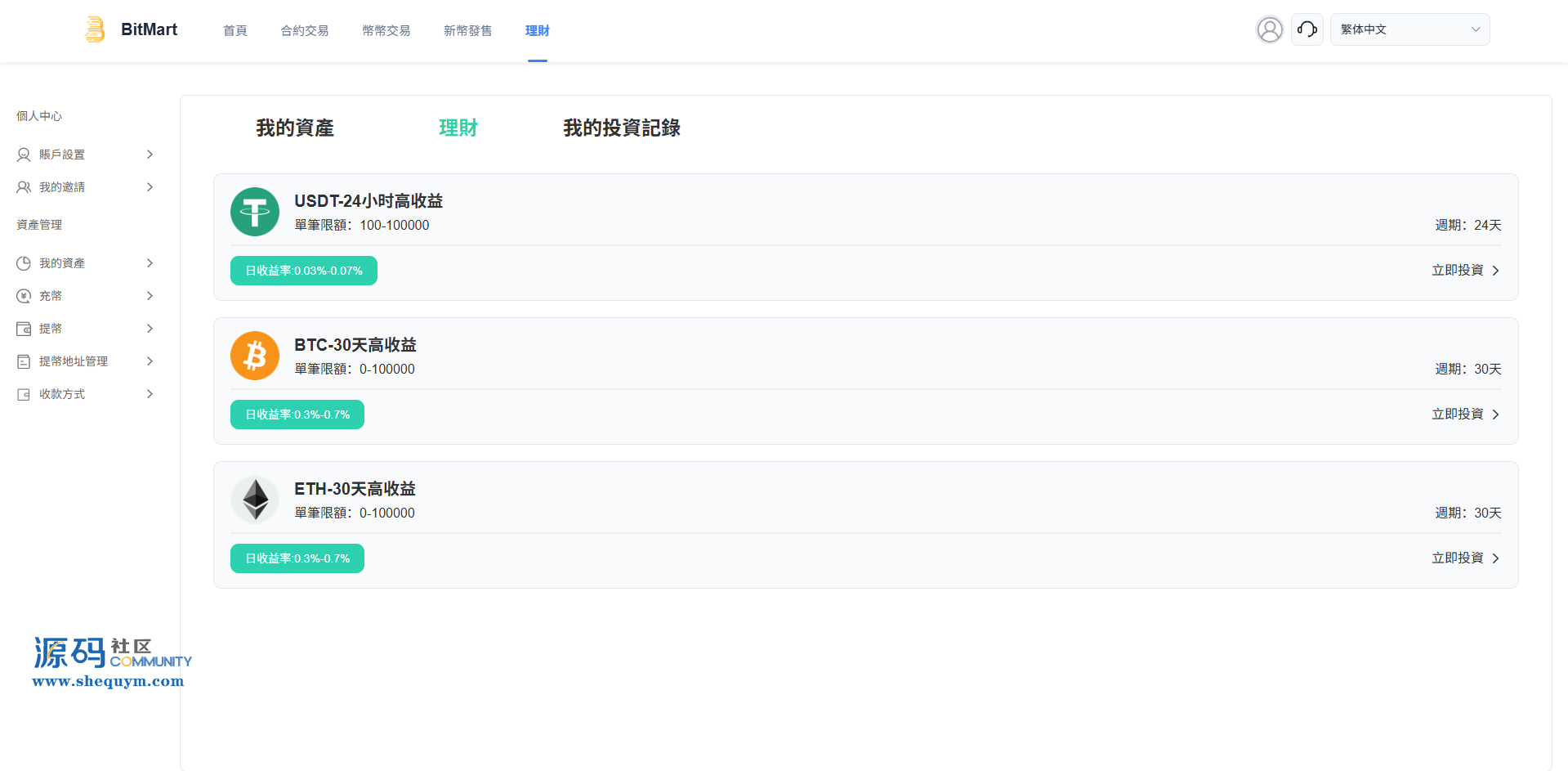Switch to the 我的投資記錄 tab
This screenshot has height=771, width=1568.
pos(621,128)
